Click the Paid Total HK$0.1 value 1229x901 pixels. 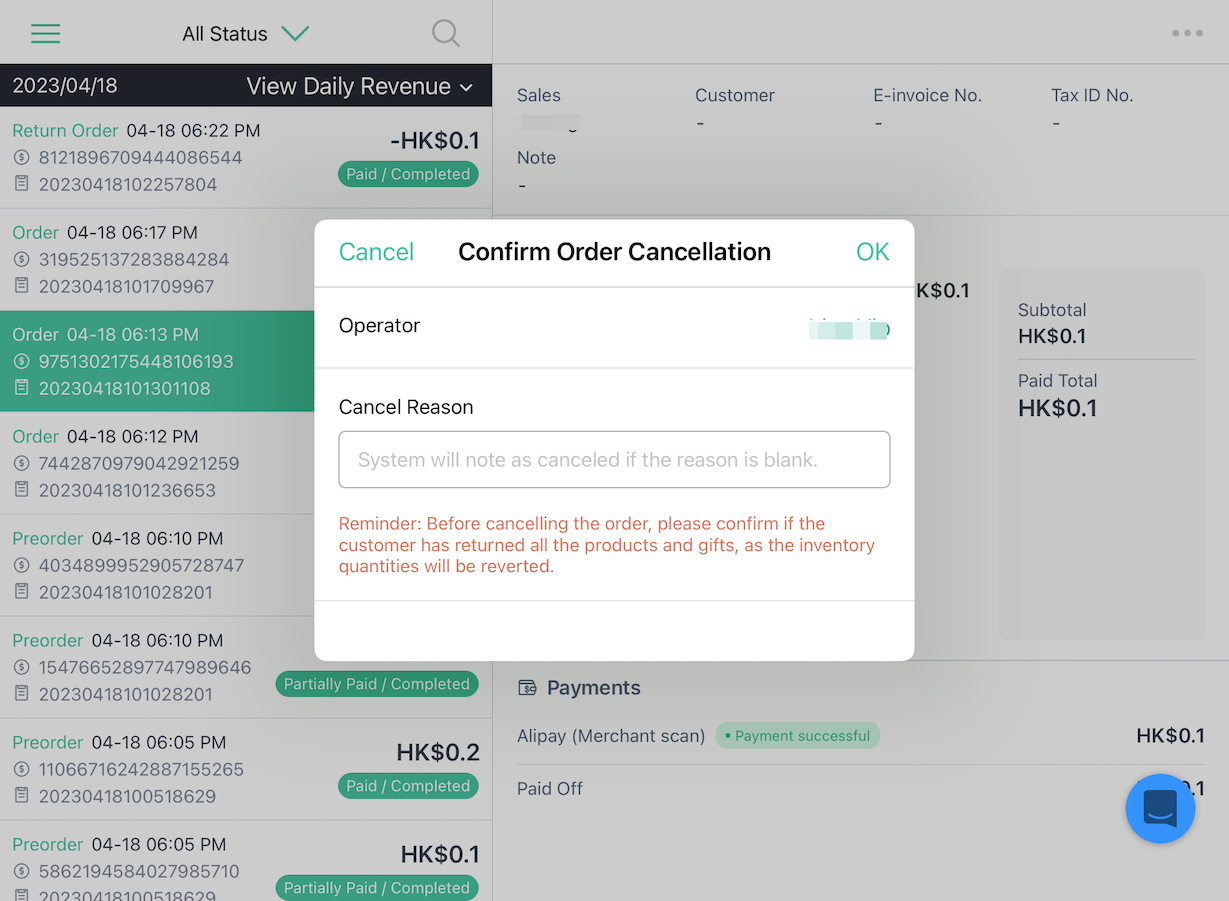point(1058,408)
